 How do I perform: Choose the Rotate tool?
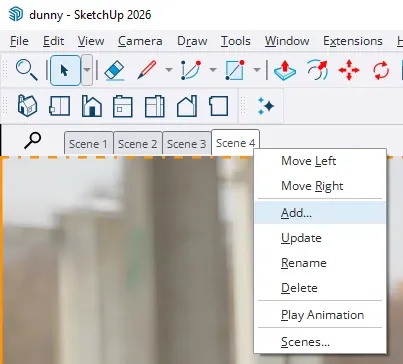pyautogui.click(x=381, y=70)
